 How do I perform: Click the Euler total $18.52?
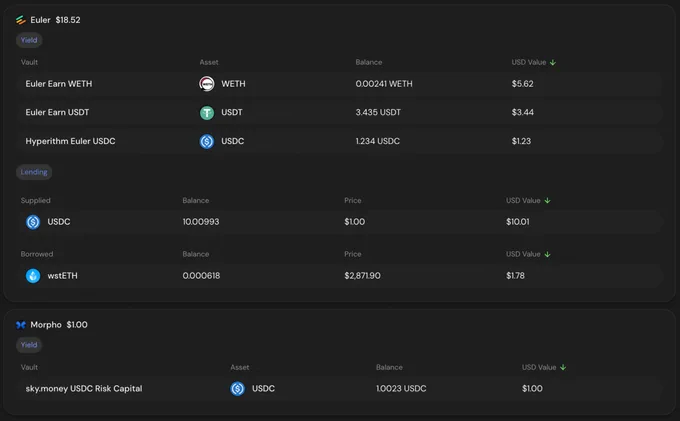tap(68, 20)
